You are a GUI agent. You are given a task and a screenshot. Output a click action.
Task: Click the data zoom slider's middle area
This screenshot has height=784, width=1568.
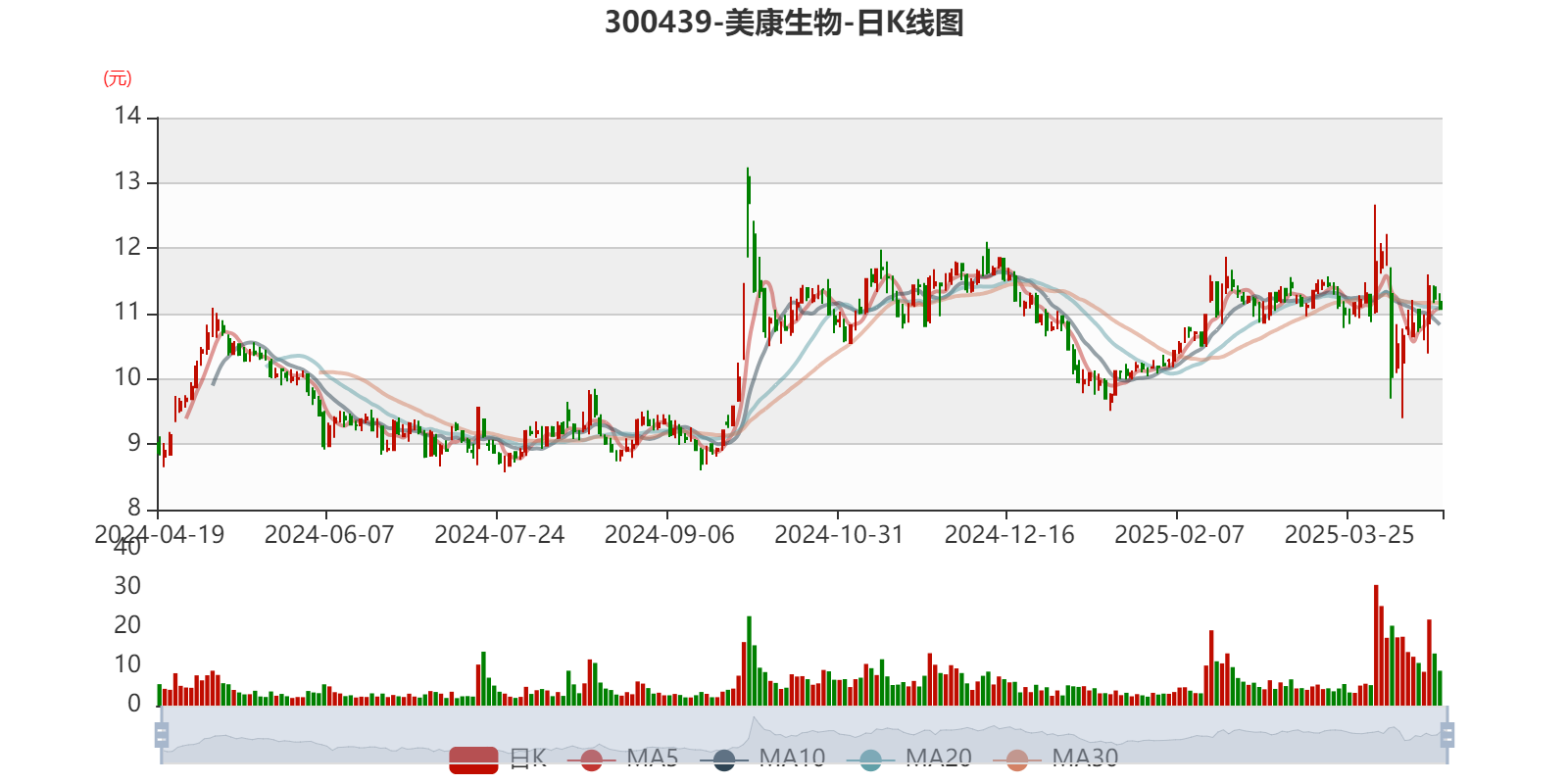tap(804, 734)
